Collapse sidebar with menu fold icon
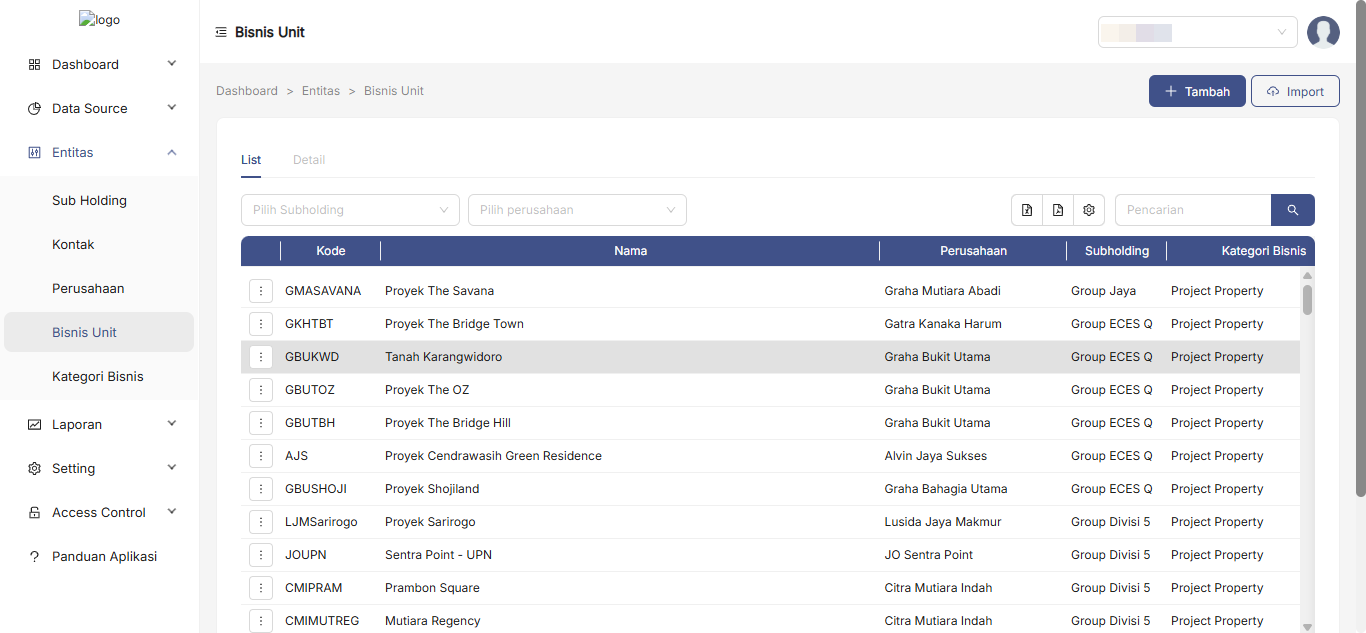Viewport: 1366px width, 633px height. 221,32
